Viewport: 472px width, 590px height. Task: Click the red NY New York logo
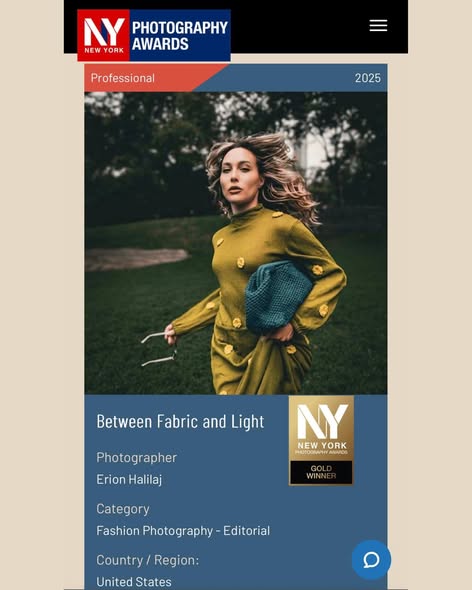coord(104,35)
